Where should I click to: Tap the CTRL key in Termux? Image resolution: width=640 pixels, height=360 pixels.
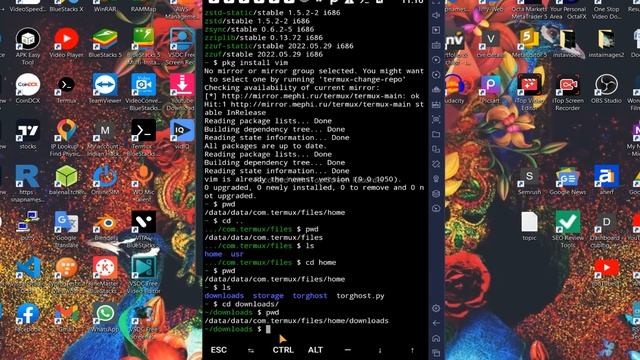[x=283, y=350]
